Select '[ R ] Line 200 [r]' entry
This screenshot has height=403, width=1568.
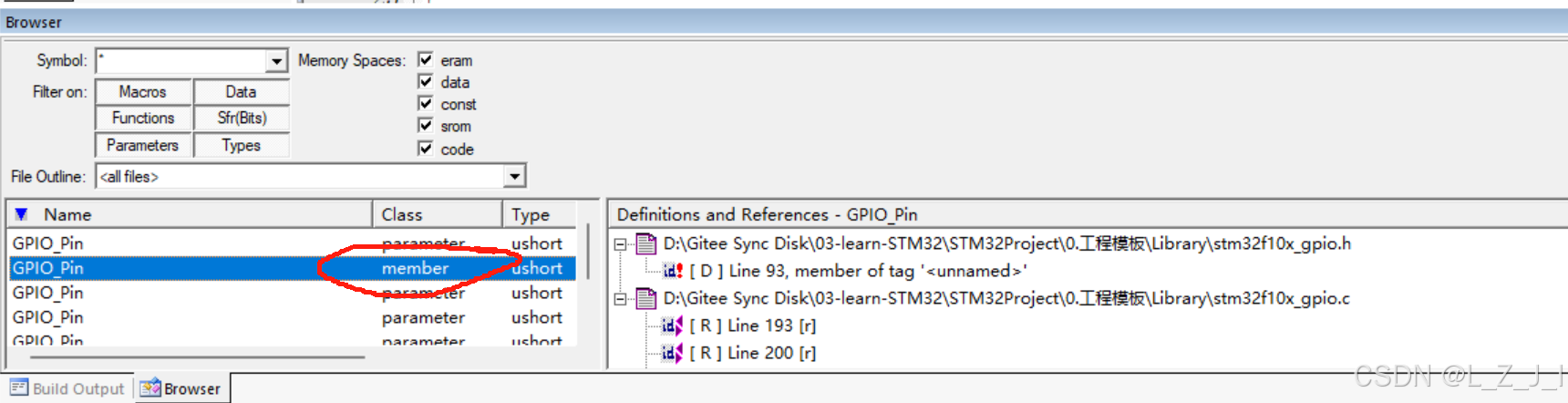coord(753,353)
